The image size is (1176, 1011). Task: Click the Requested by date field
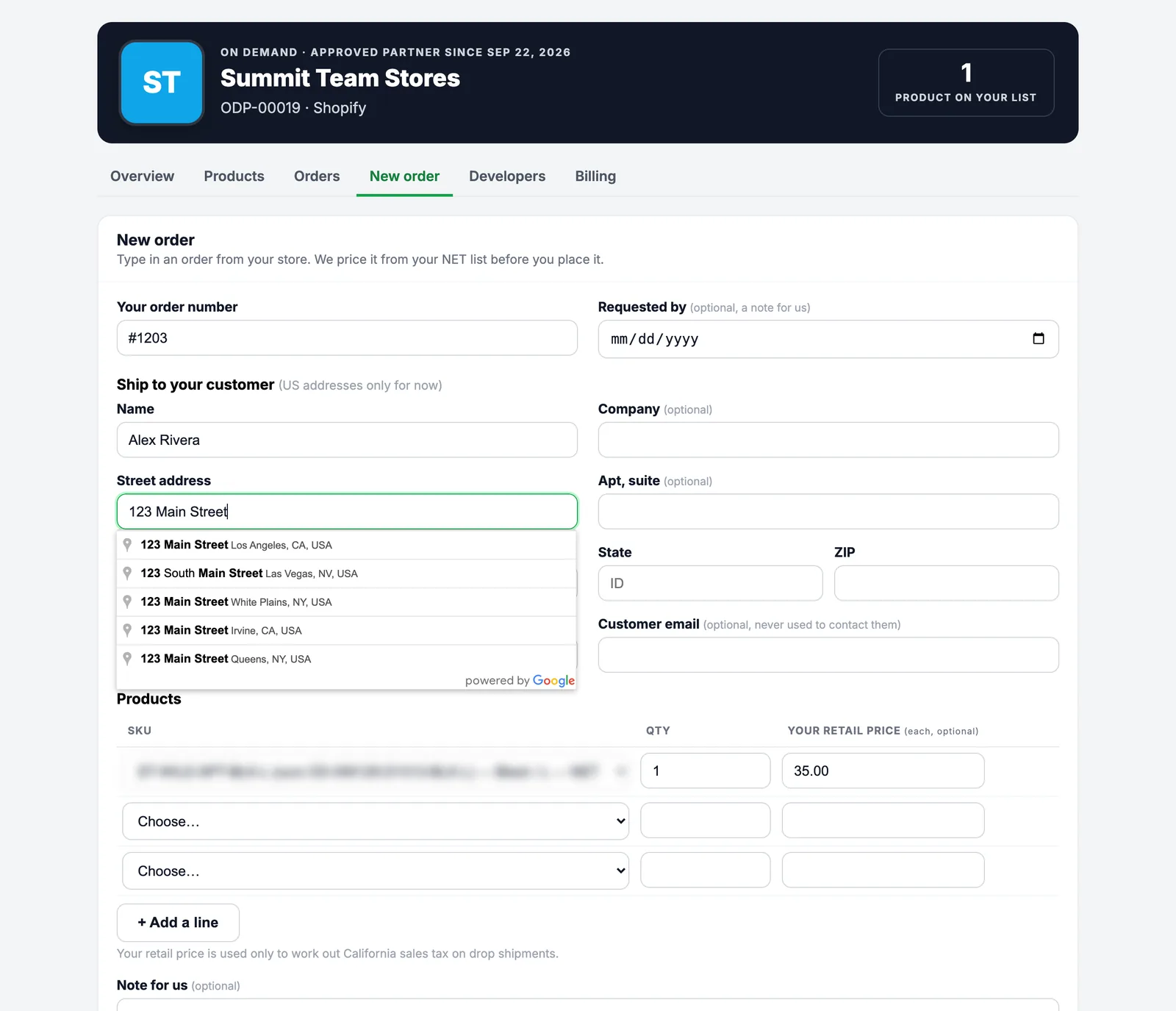pos(828,339)
